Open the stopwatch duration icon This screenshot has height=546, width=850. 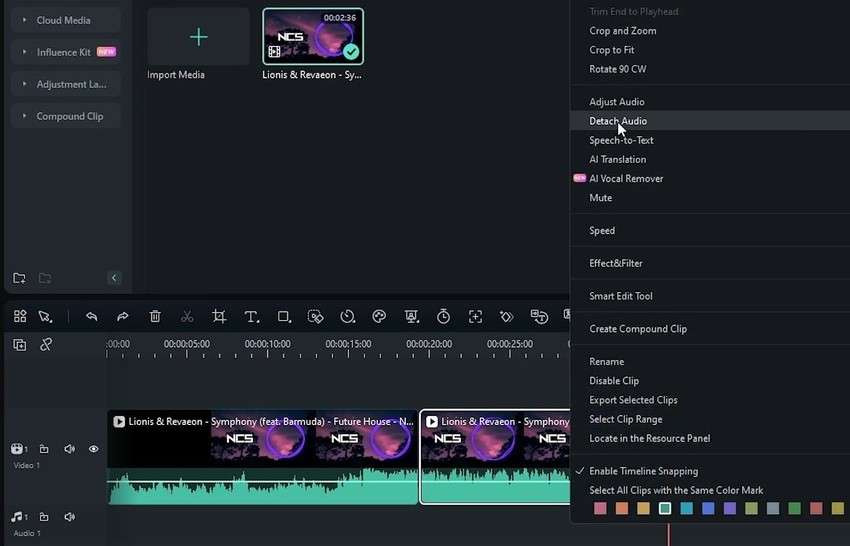(x=443, y=316)
